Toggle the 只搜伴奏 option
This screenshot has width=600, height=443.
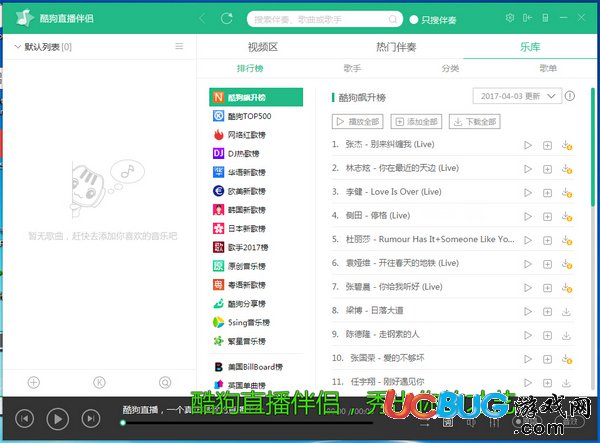433,20
